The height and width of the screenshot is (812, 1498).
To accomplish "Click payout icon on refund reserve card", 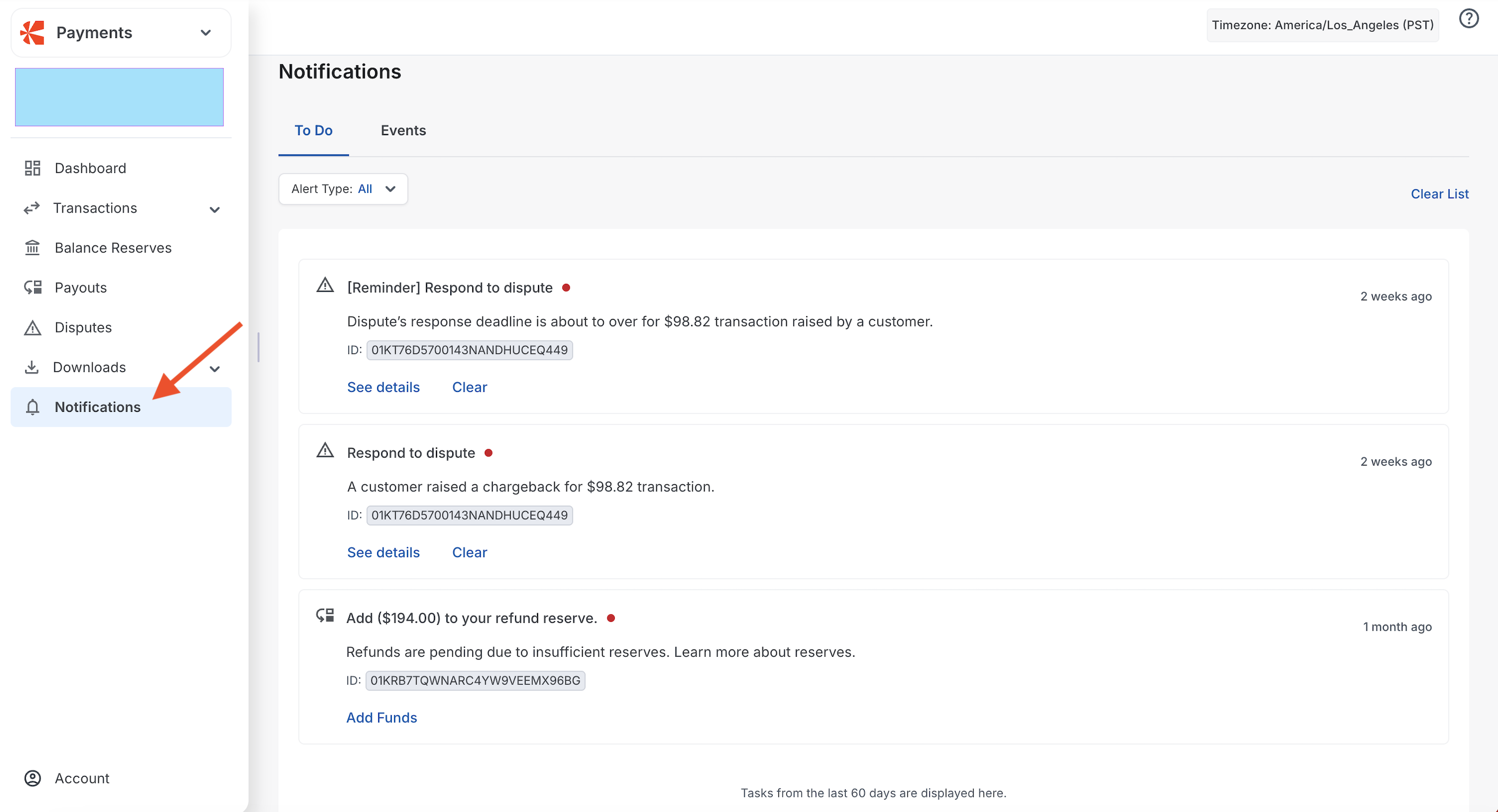I will (325, 615).
